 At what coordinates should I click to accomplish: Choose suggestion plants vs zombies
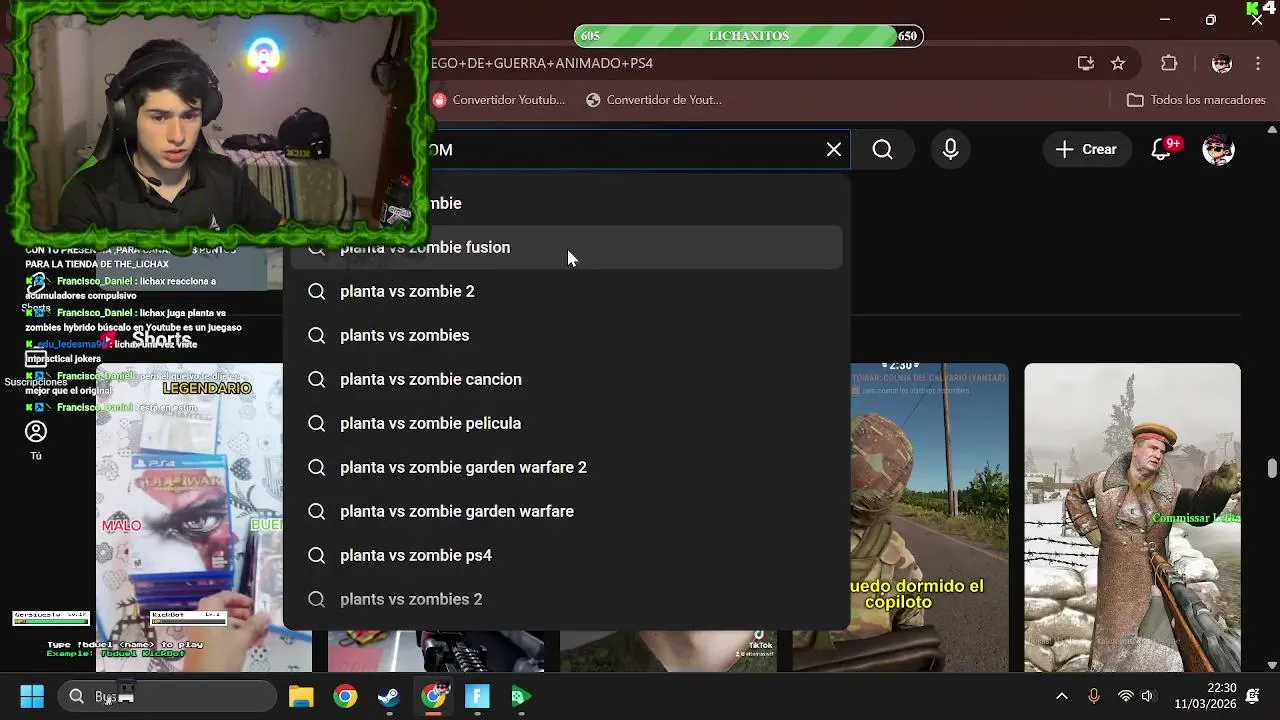(x=567, y=335)
